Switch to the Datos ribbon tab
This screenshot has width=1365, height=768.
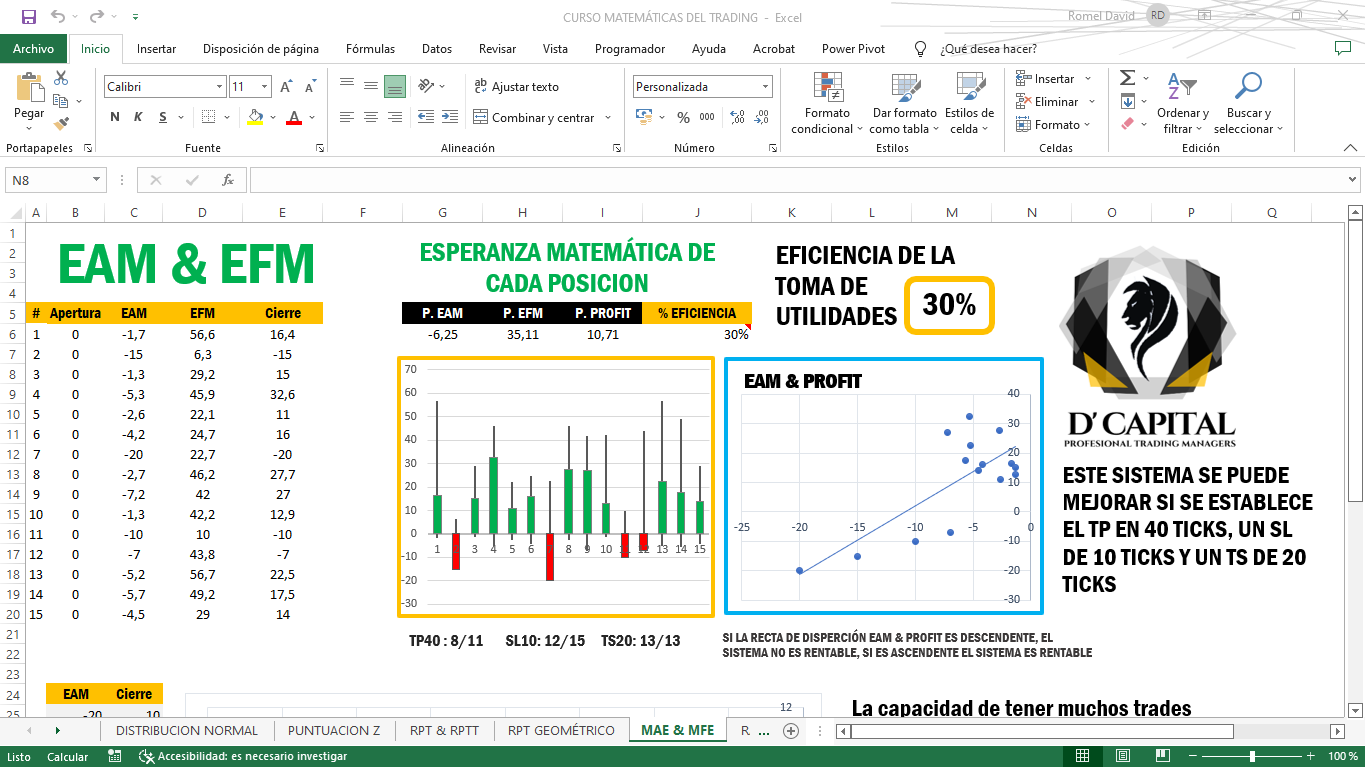click(x=437, y=48)
